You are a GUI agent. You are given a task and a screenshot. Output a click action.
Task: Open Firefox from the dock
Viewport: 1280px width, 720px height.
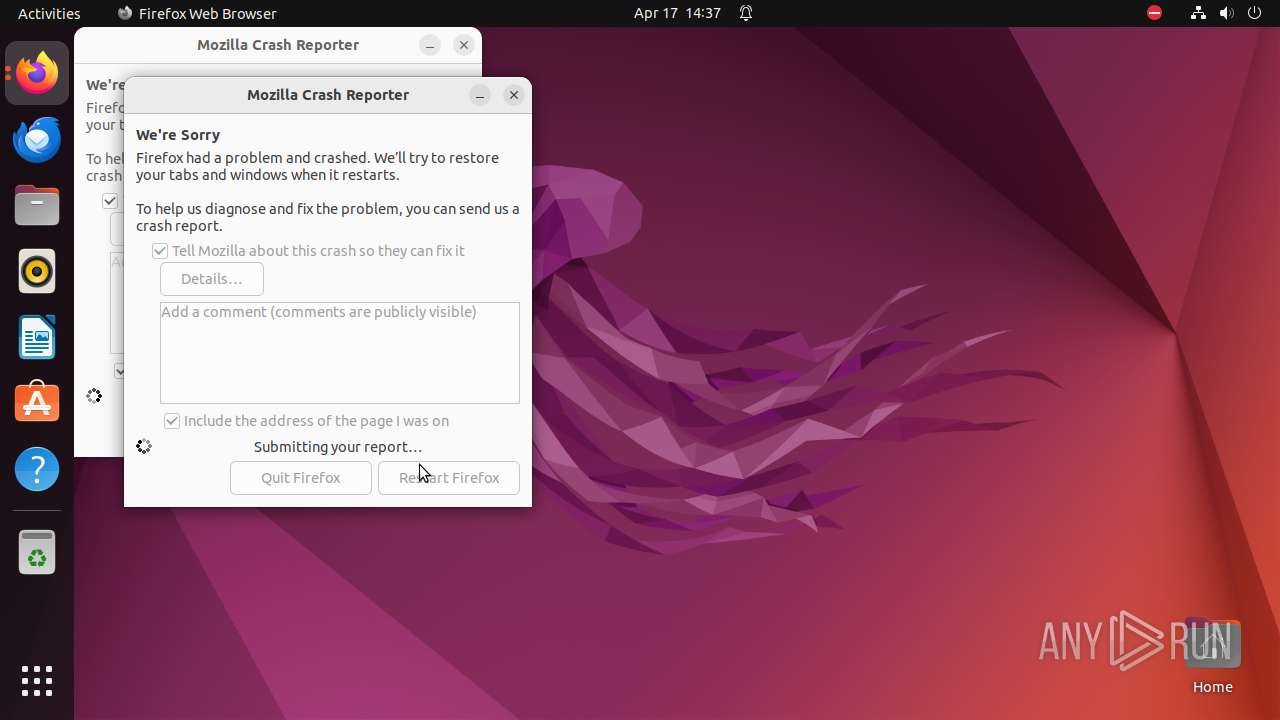coord(37,73)
